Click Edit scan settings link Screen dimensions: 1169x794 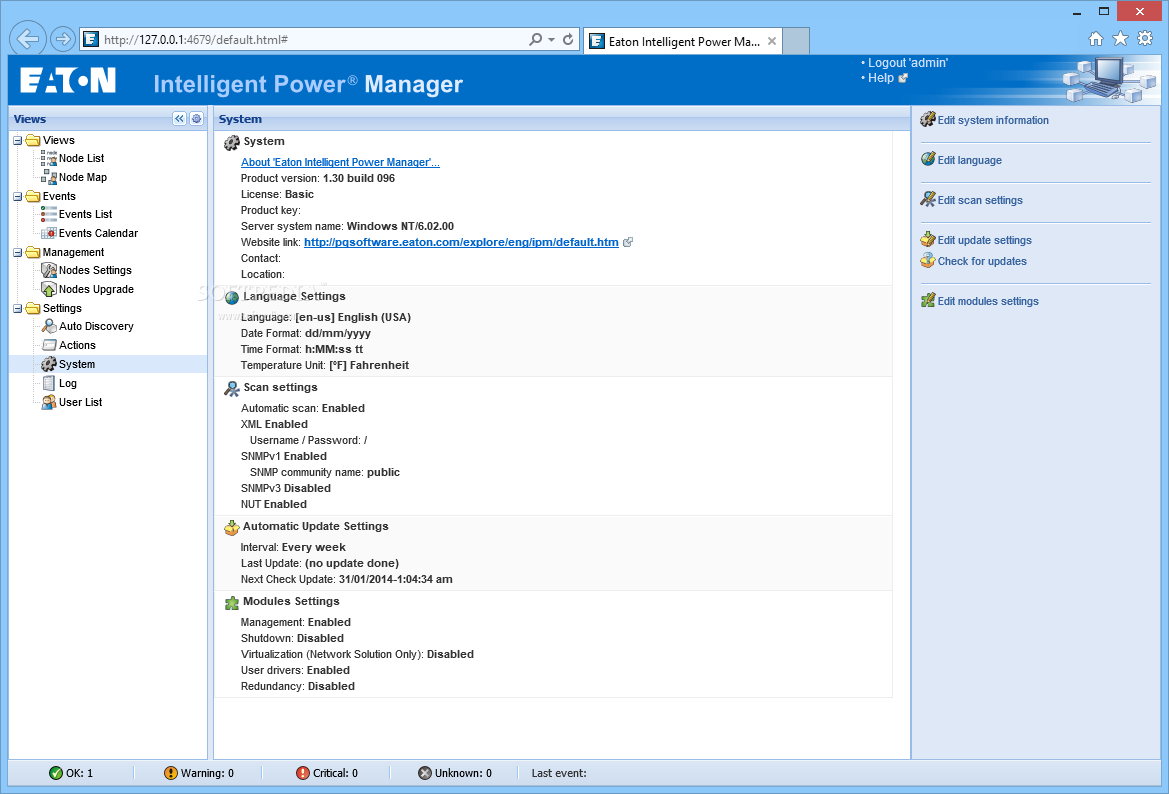pyautogui.click(x=980, y=200)
